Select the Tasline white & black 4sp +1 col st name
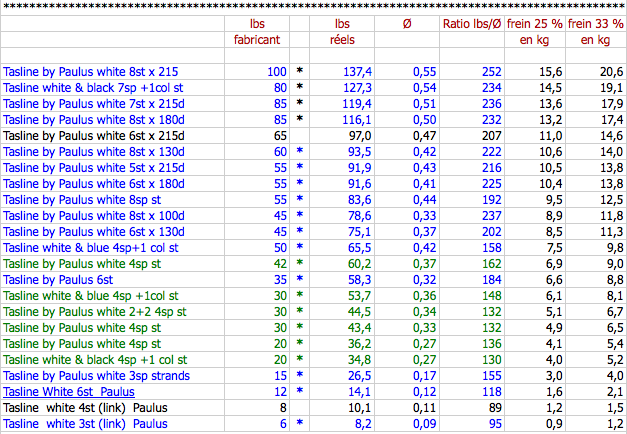Screen dimensions: 627x434 [x=95, y=360]
